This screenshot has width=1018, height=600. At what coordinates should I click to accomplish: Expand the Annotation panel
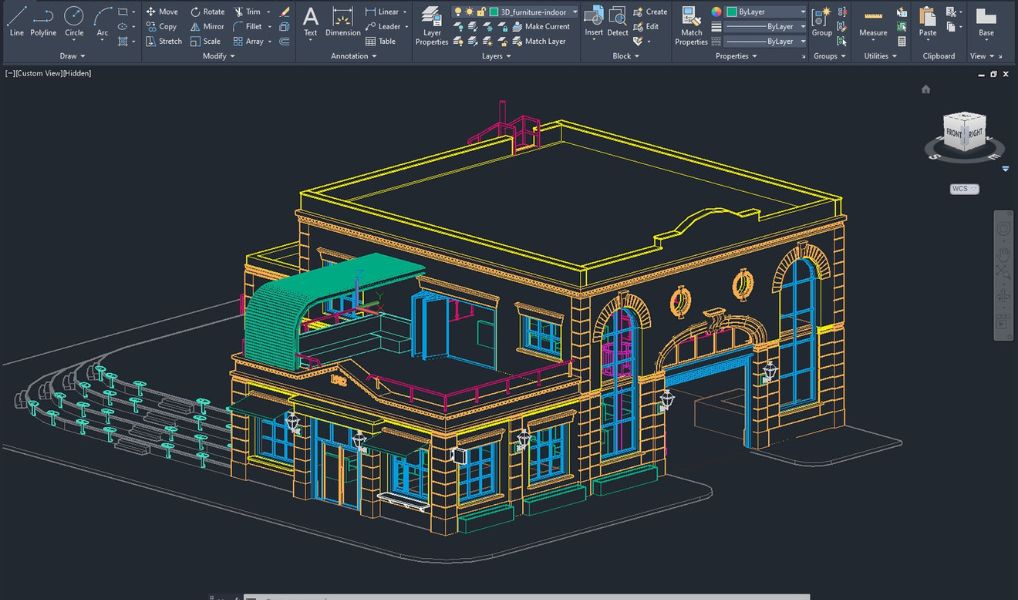(x=354, y=56)
